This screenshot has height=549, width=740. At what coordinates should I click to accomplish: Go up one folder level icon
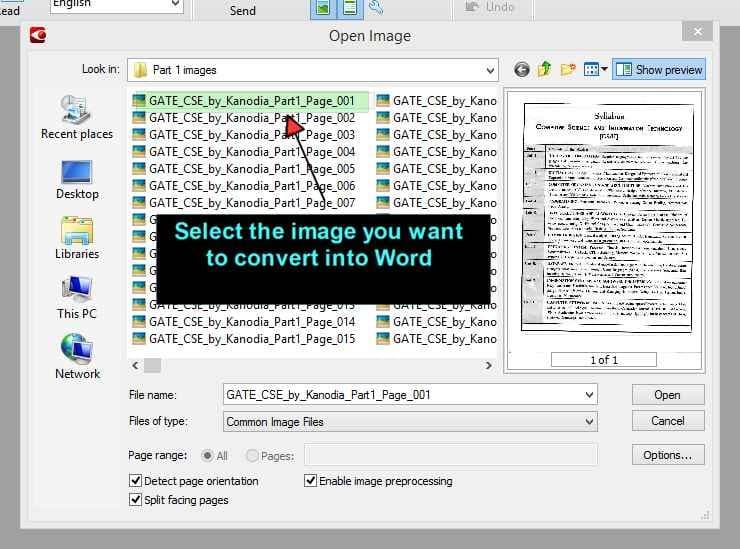pyautogui.click(x=545, y=69)
